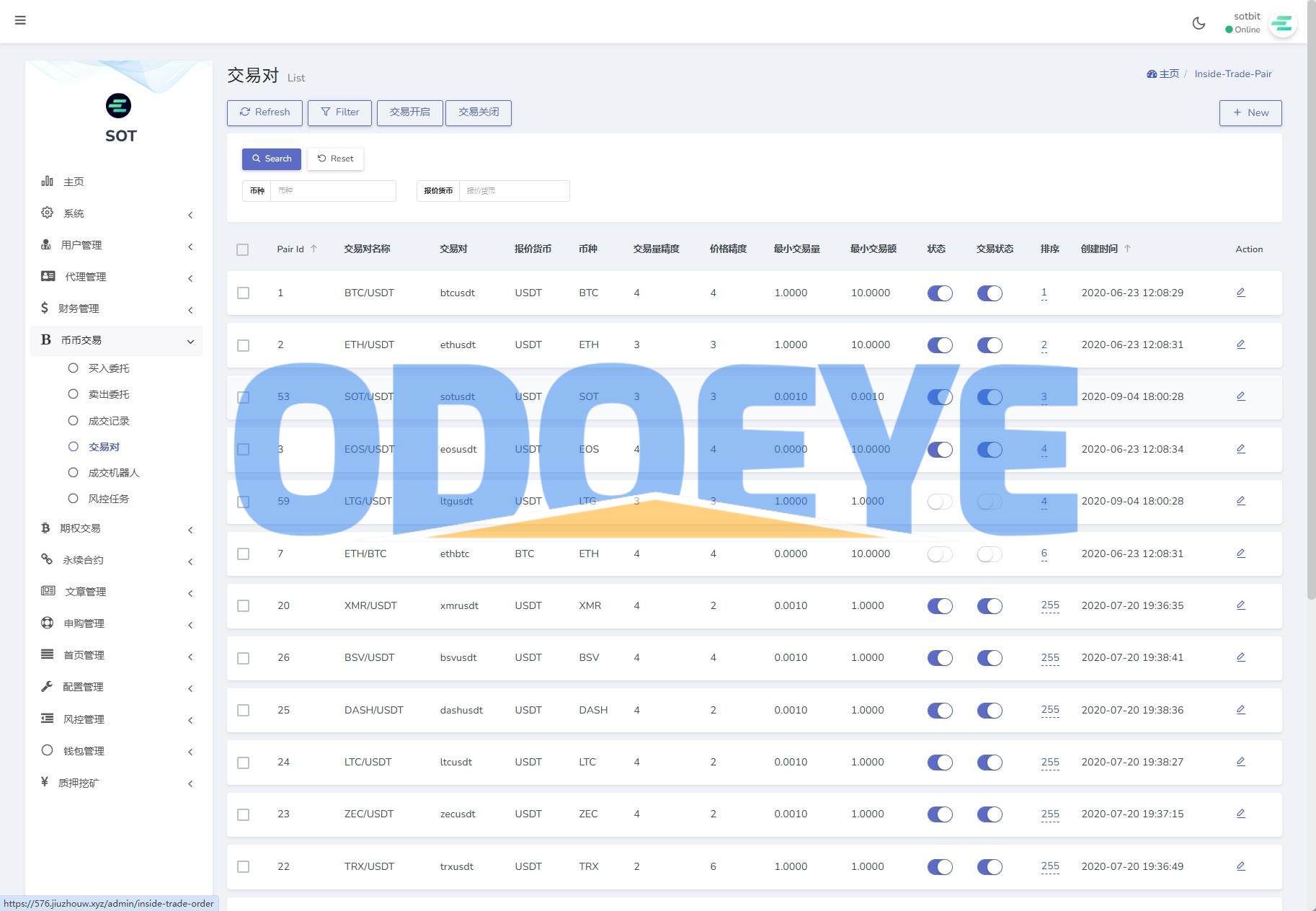Edit the TRX/USDT row pencil icon

(x=1240, y=866)
